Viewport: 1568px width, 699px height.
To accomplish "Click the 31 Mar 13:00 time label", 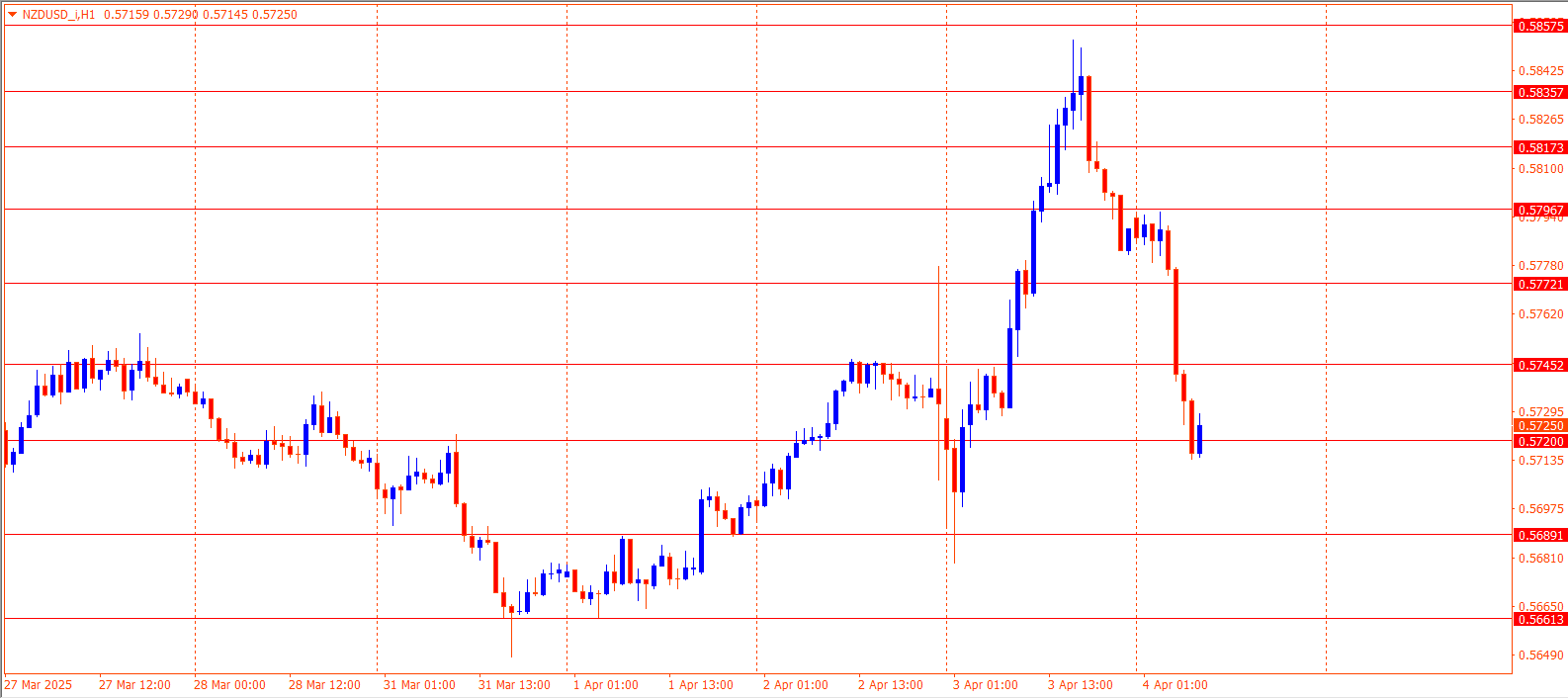I will tap(514, 685).
